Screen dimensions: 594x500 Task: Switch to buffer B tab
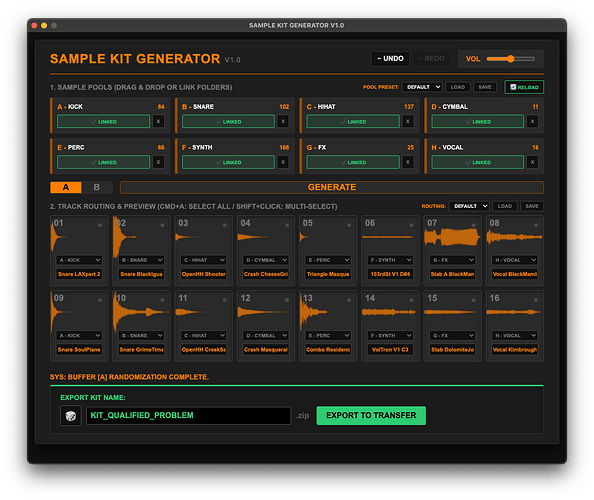click(x=97, y=187)
